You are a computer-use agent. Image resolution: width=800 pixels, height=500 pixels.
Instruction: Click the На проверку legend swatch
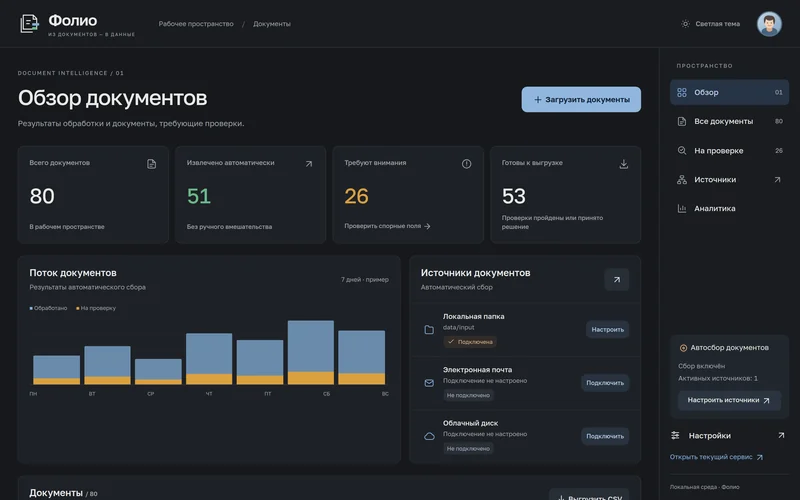coord(78,308)
